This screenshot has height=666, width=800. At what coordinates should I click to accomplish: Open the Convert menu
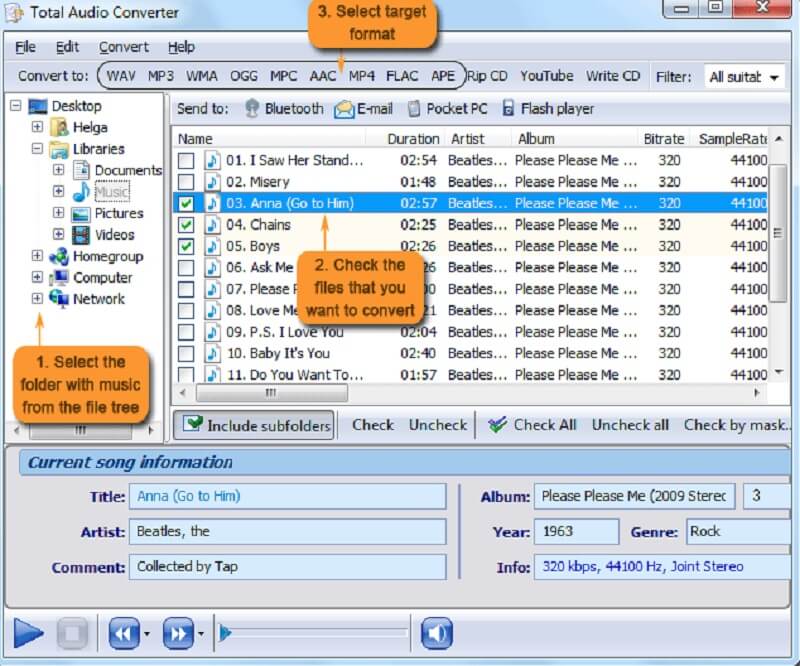coord(124,46)
